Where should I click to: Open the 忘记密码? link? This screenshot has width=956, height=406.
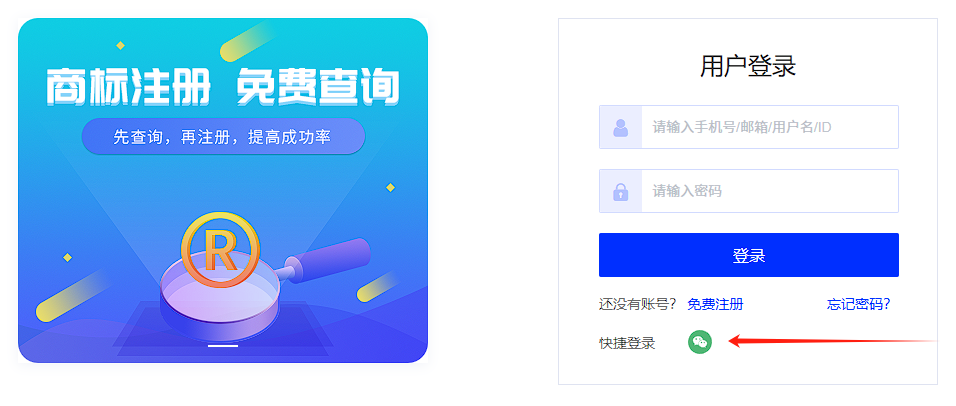(858, 304)
